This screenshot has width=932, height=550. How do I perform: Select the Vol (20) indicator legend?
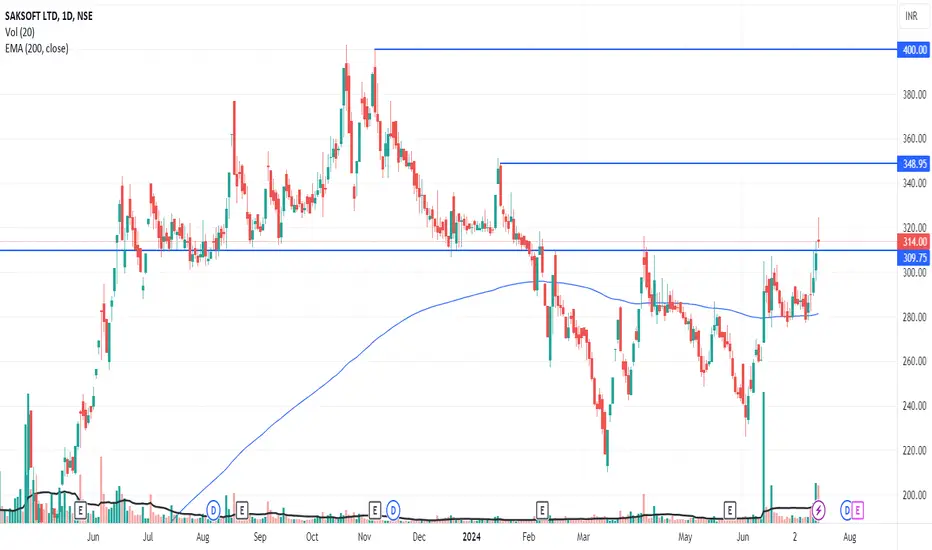coord(20,32)
